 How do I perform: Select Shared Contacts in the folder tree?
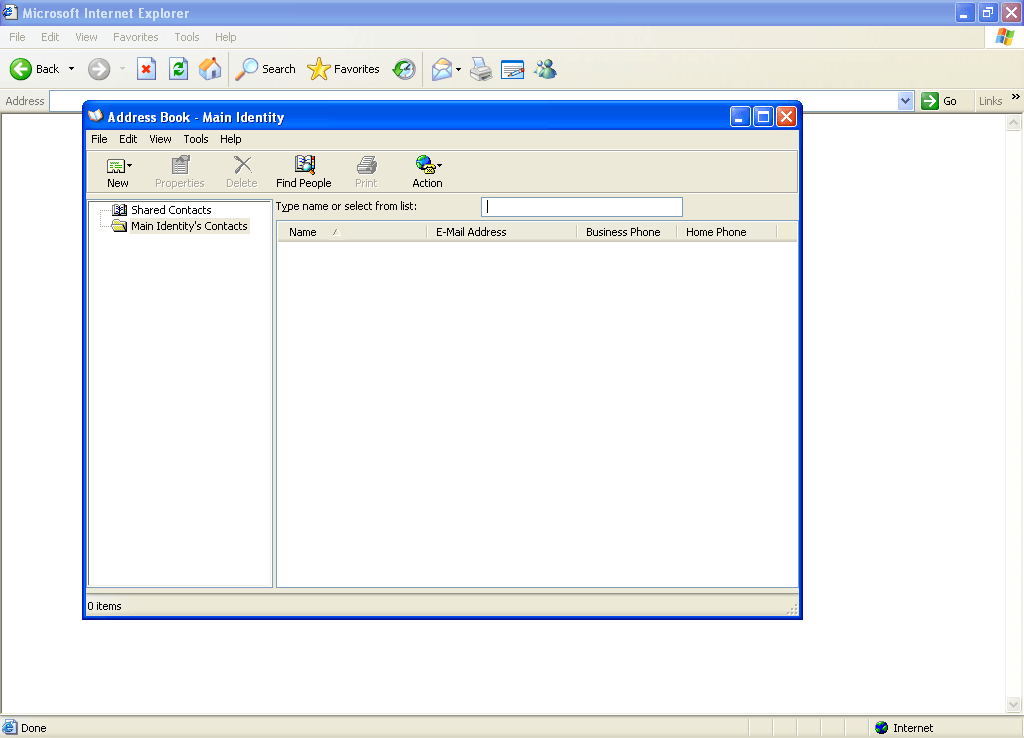click(171, 210)
